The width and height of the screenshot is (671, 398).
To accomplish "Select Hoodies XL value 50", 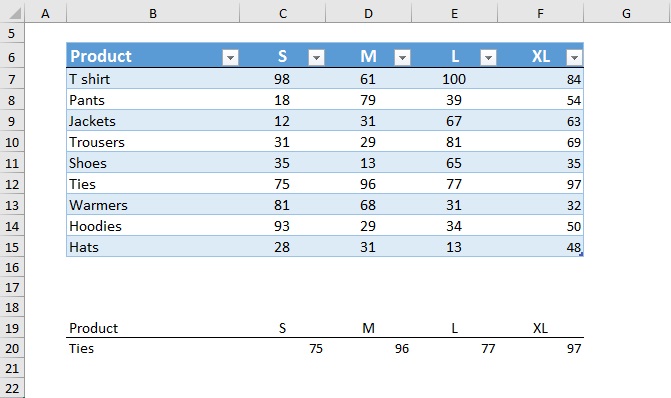I will click(x=540, y=226).
